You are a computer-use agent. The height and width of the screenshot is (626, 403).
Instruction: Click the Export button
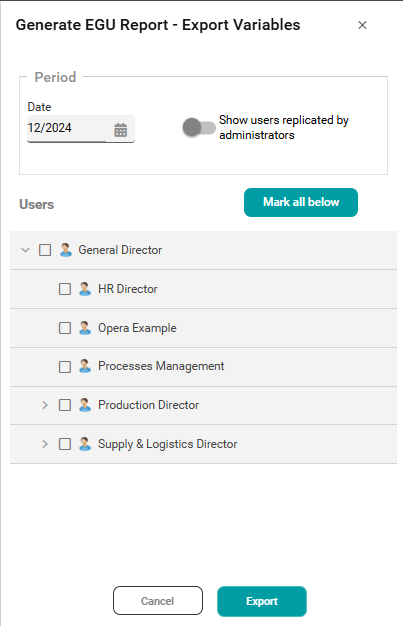pos(262,601)
